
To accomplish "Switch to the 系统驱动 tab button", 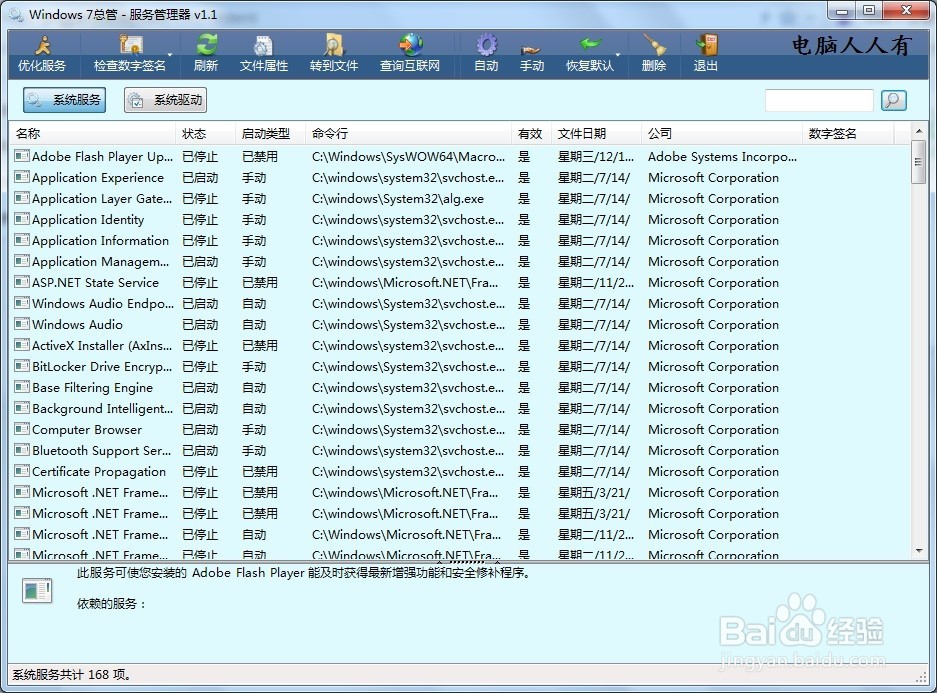I will [166, 100].
